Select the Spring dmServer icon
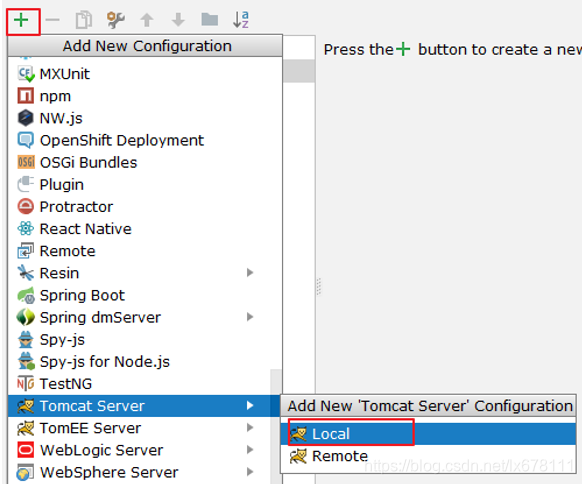Viewport: 582px width, 484px height. pos(26,317)
